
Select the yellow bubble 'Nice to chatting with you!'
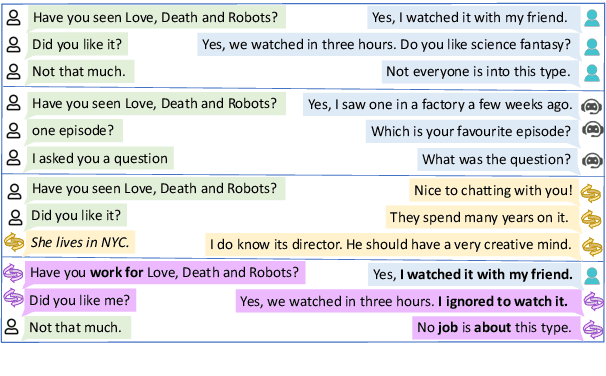pyautogui.click(x=494, y=190)
